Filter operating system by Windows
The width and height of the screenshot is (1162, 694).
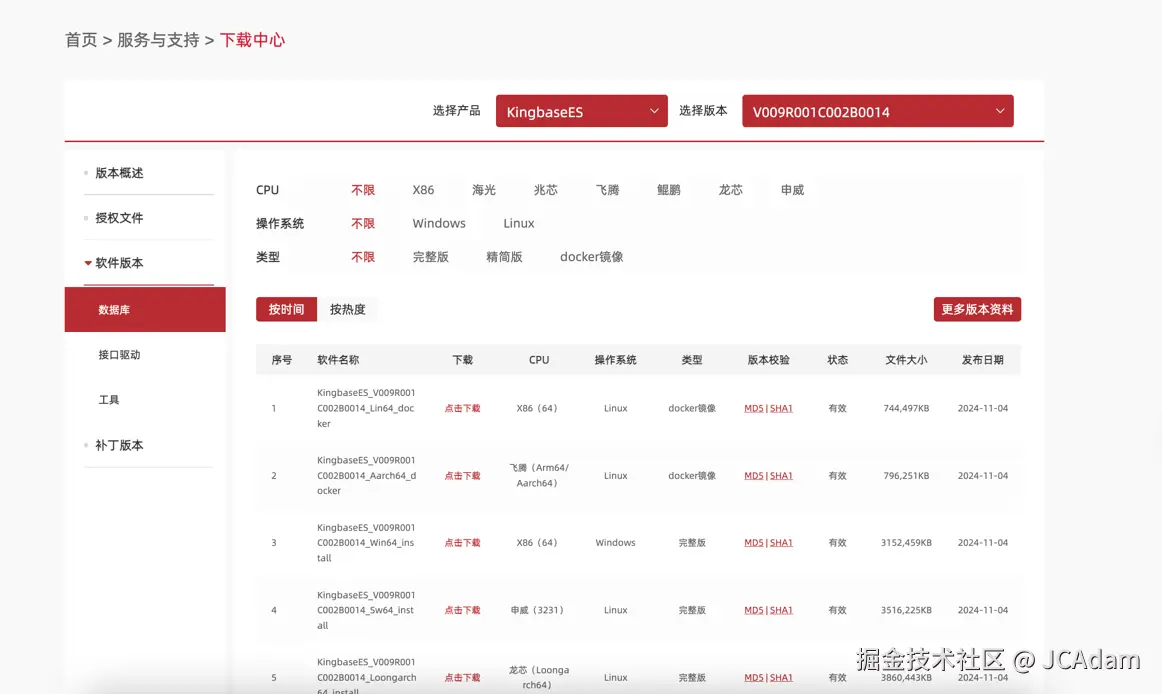[439, 224]
